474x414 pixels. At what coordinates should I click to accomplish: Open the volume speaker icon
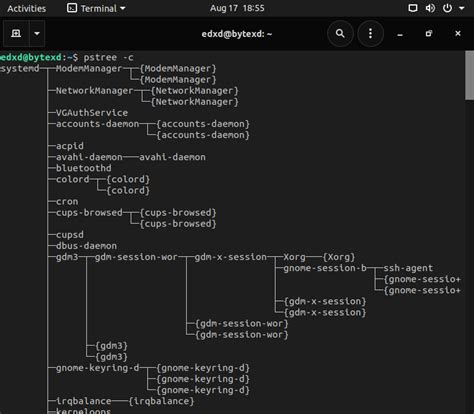[x=430, y=8]
